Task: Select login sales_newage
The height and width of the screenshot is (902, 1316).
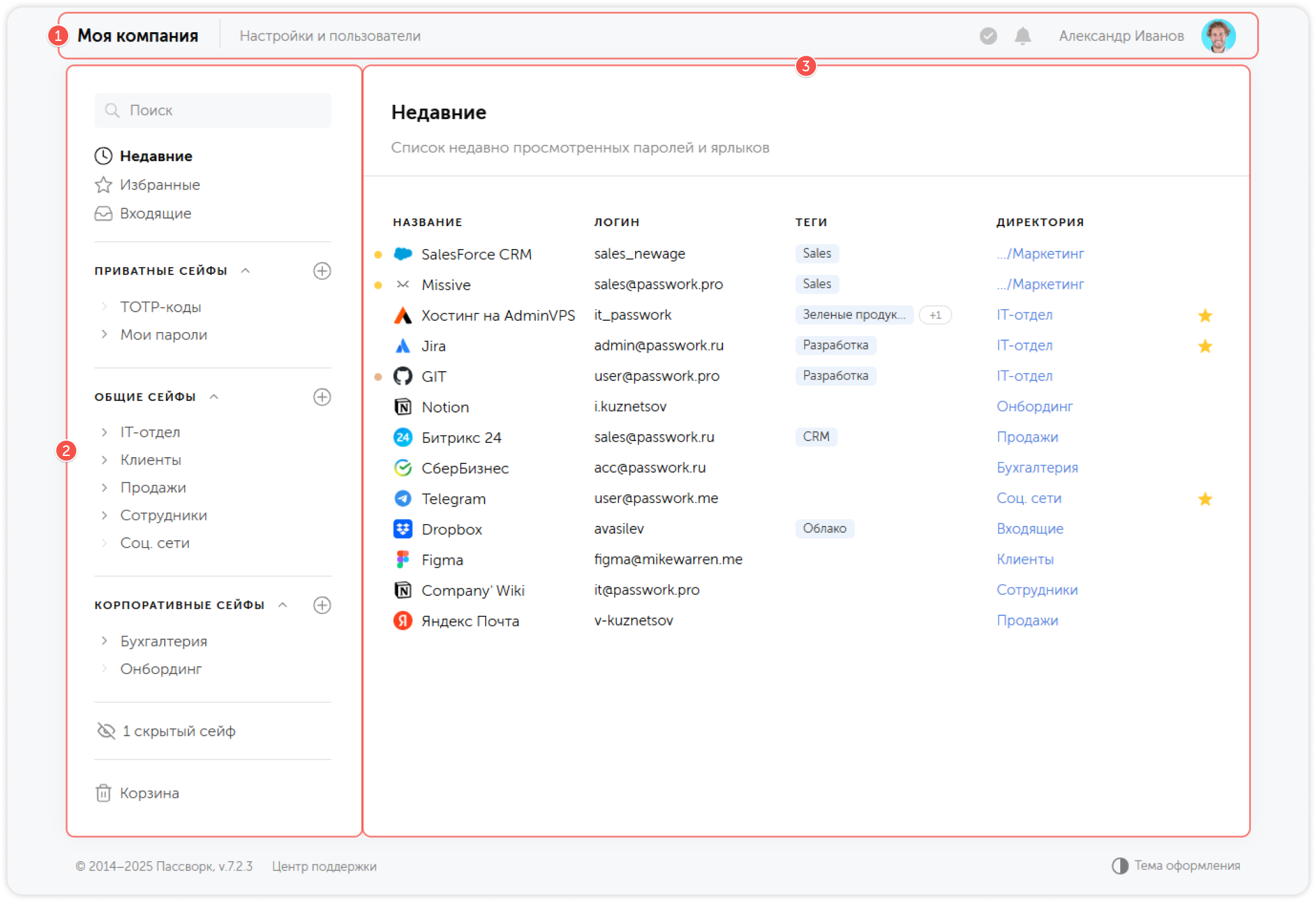Action: tap(639, 254)
